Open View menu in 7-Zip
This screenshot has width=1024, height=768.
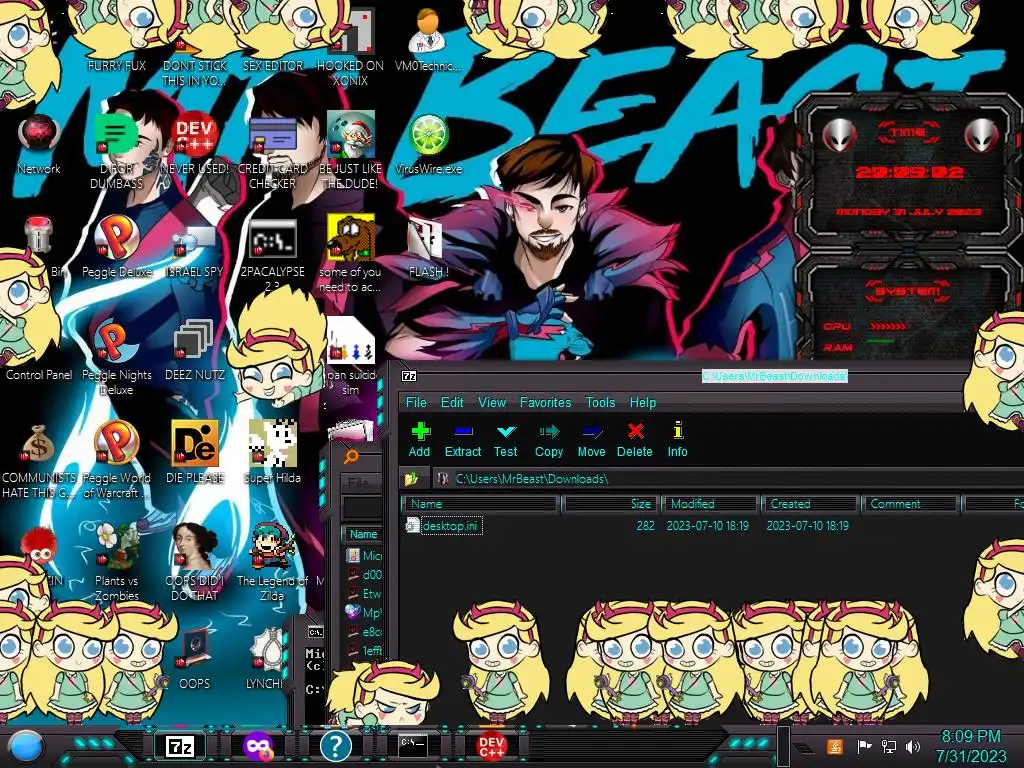pos(492,402)
